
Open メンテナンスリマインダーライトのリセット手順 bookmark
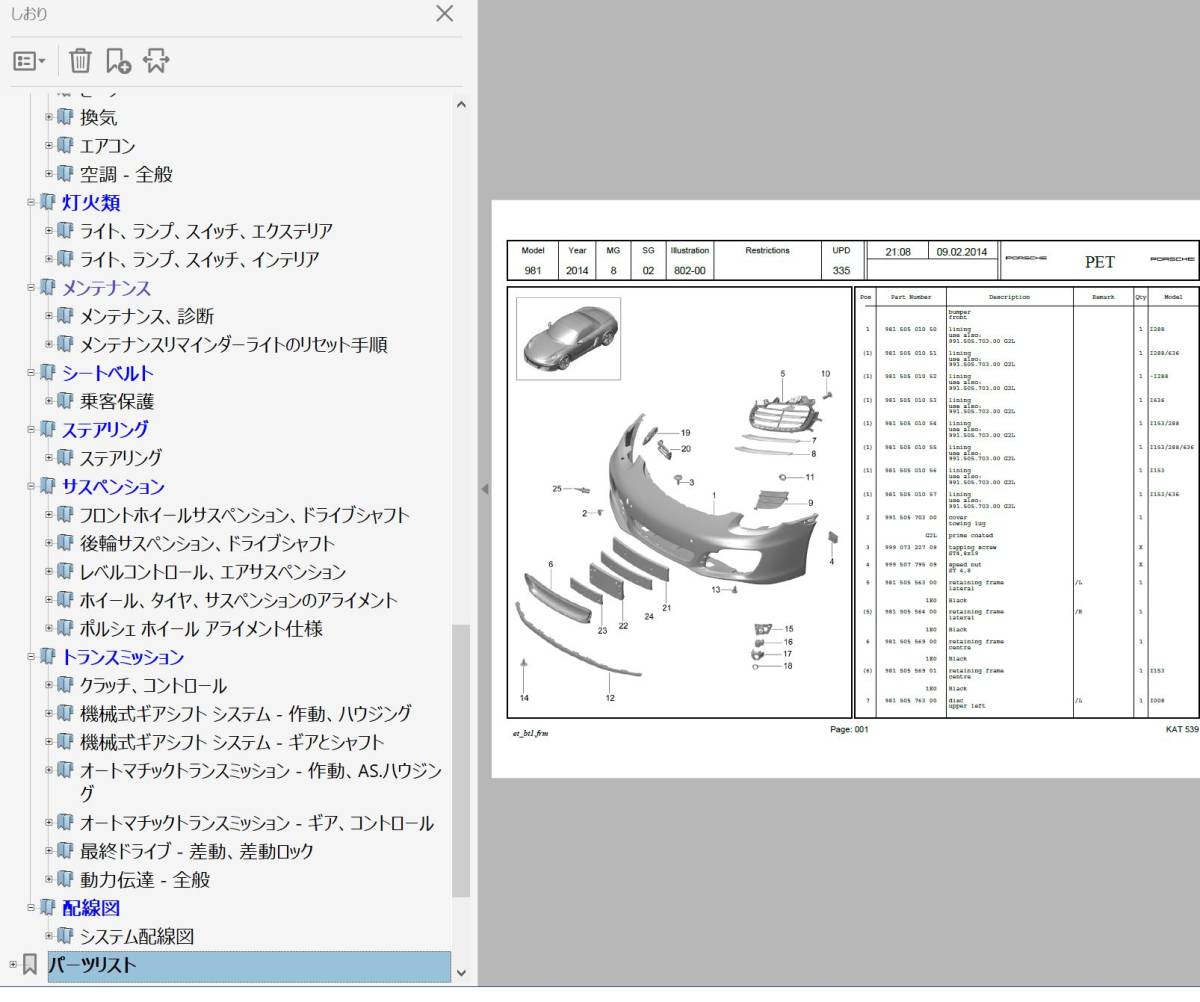(234, 345)
